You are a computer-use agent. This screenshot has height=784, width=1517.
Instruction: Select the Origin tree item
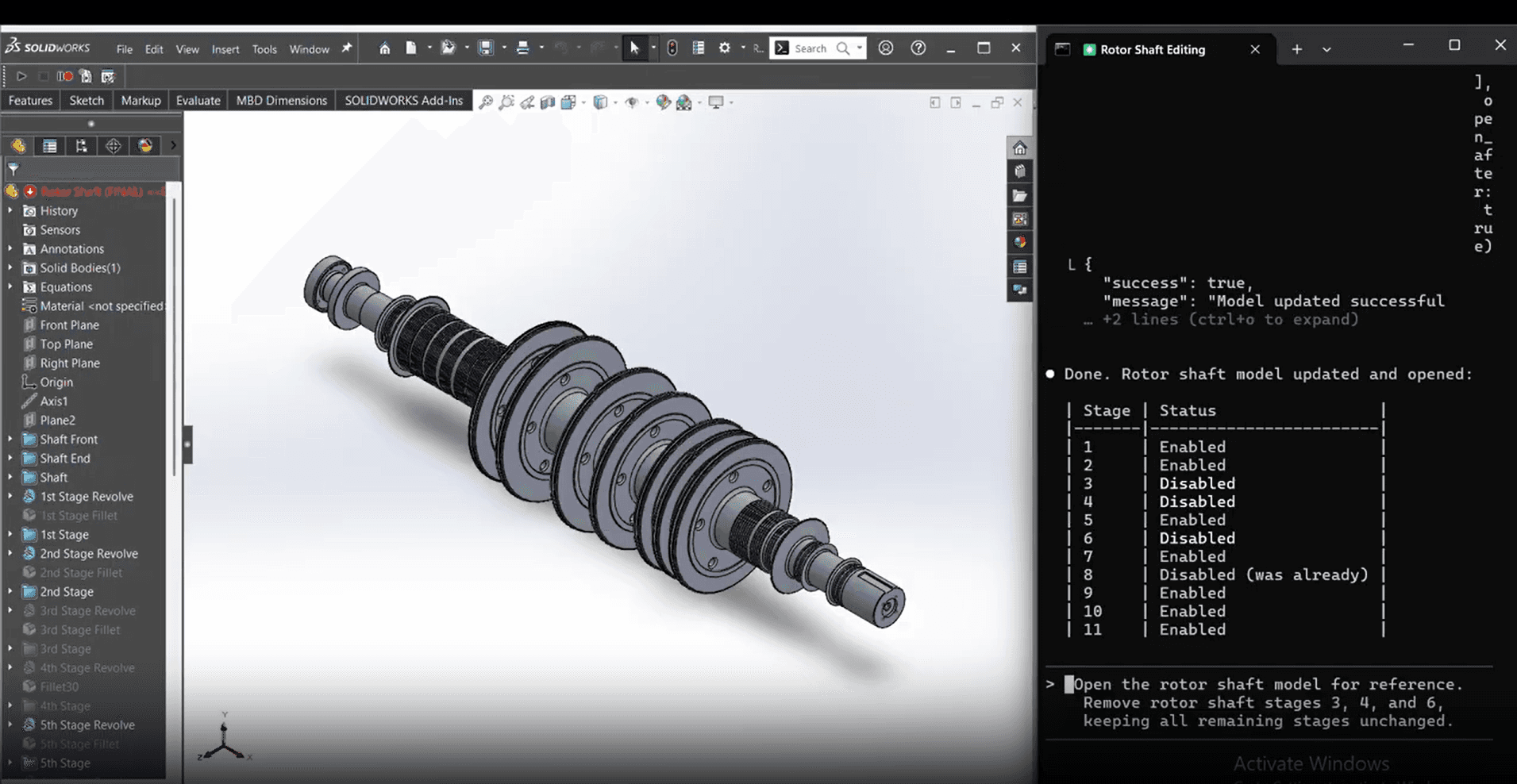click(x=56, y=382)
